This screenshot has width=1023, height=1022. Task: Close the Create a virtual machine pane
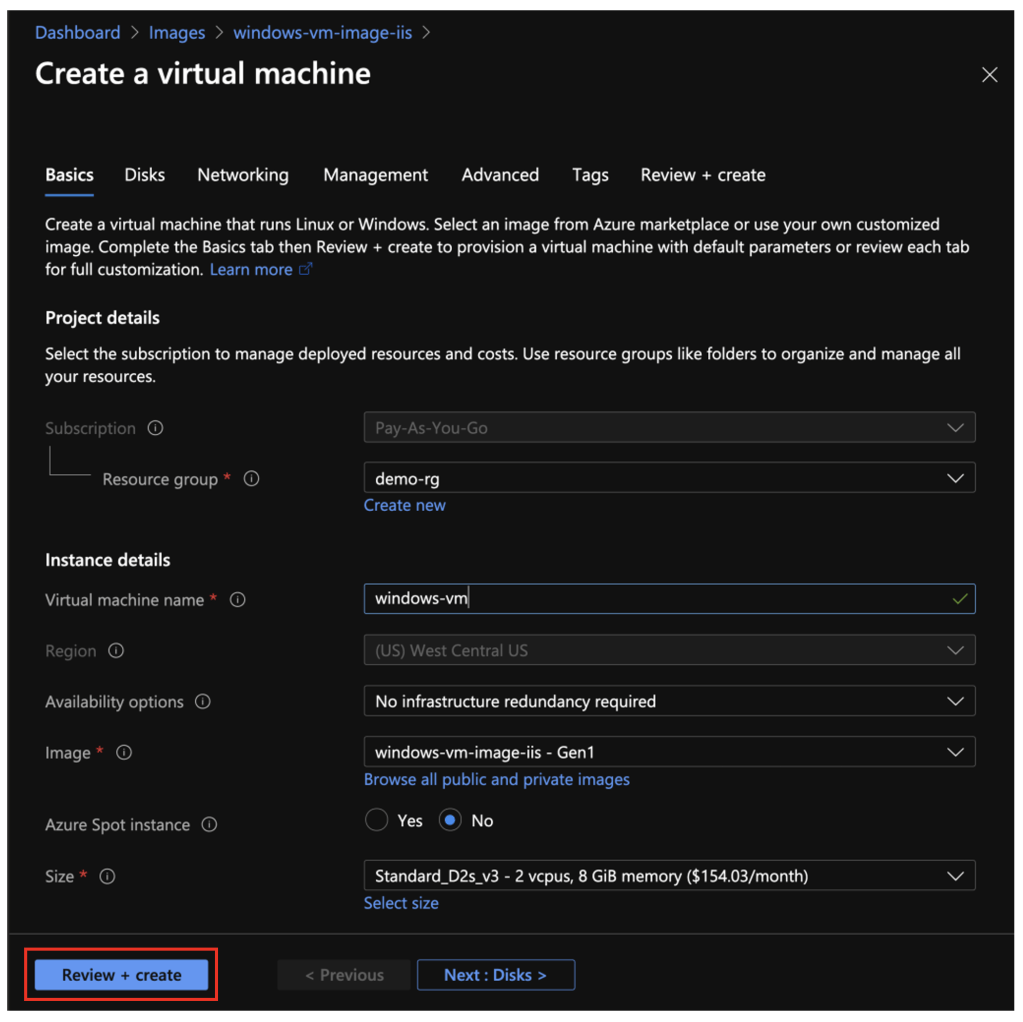pos(989,75)
